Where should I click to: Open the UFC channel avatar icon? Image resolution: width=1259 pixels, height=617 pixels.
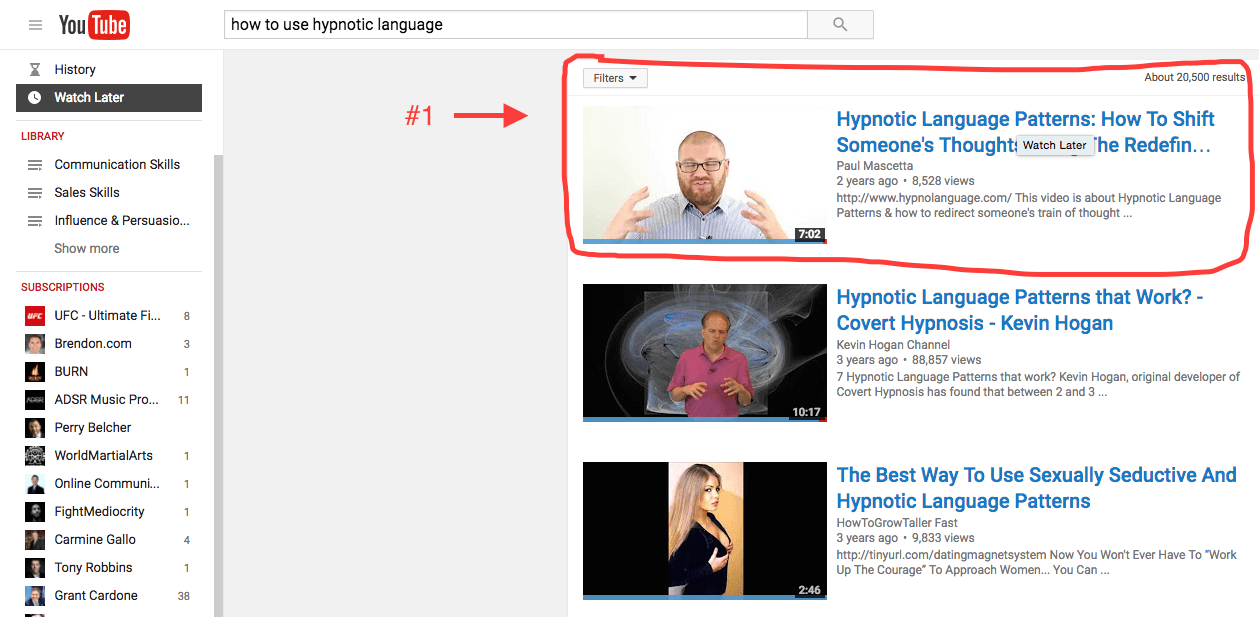(x=35, y=316)
